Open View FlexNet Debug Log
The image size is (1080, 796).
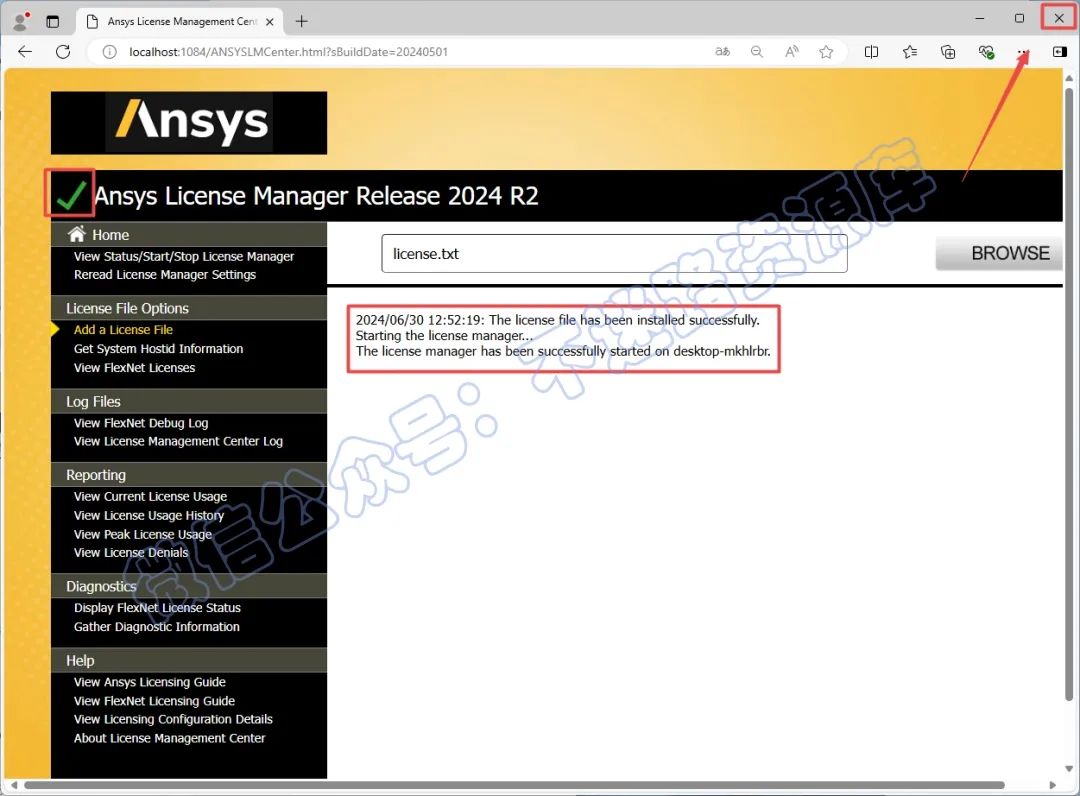click(x=141, y=423)
